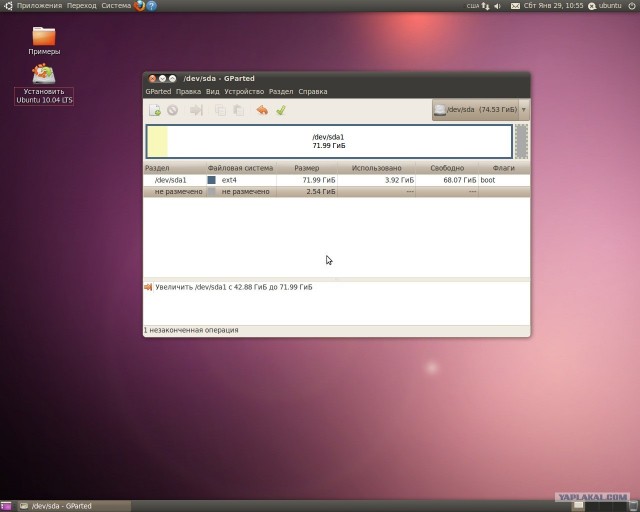This screenshot has width=640, height=512.
Task: Close the GParted window
Action: tap(152, 78)
